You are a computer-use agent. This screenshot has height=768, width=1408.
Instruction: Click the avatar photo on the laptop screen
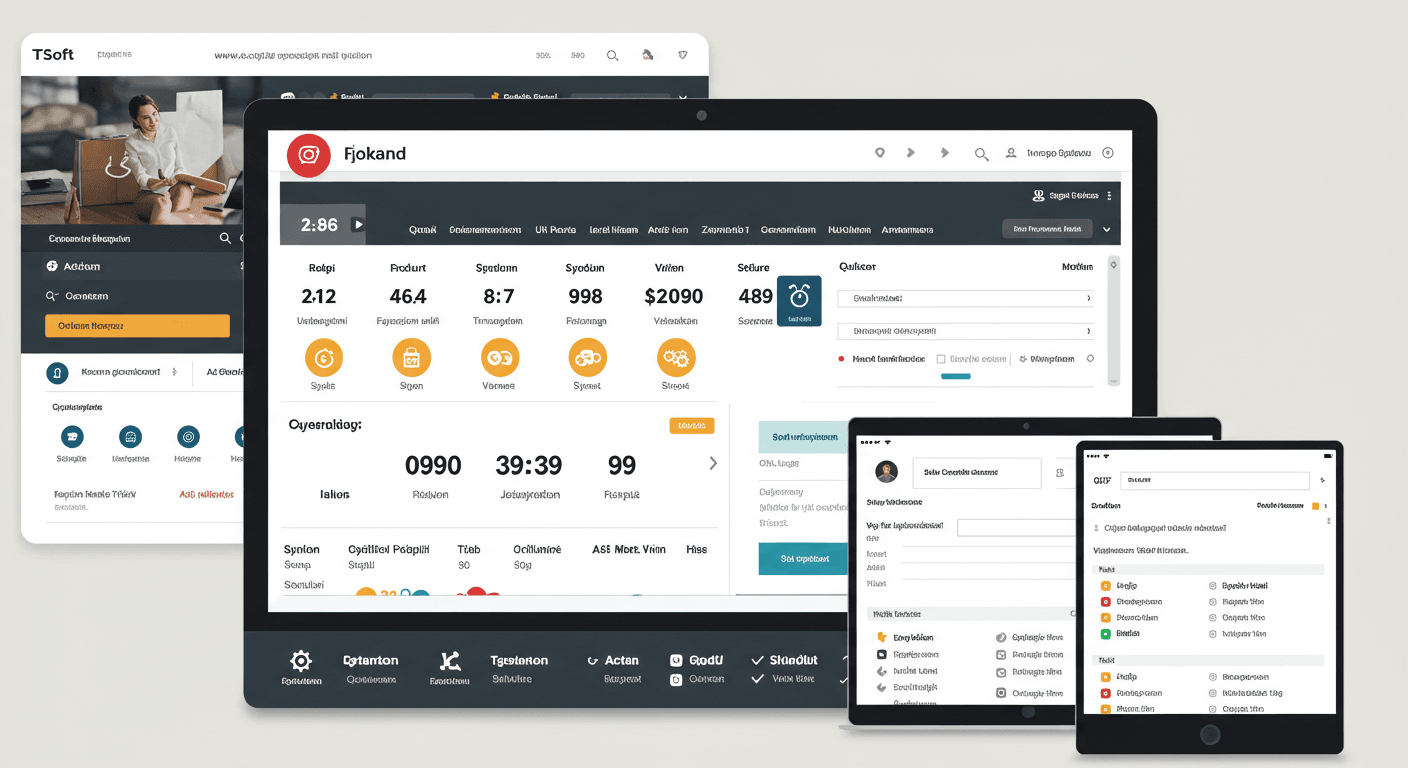(x=886, y=472)
